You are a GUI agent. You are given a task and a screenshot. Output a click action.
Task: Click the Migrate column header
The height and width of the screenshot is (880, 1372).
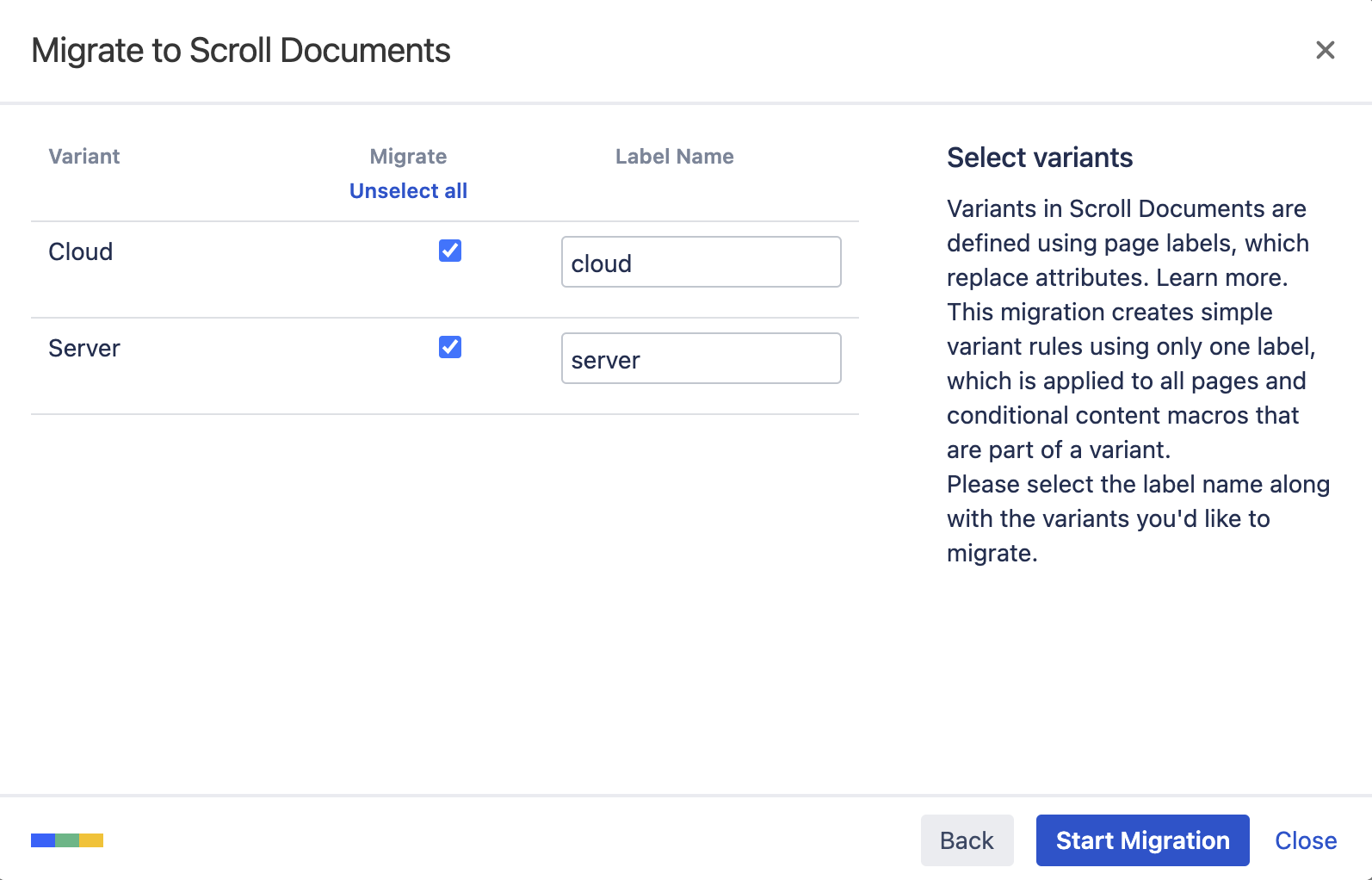click(x=408, y=157)
